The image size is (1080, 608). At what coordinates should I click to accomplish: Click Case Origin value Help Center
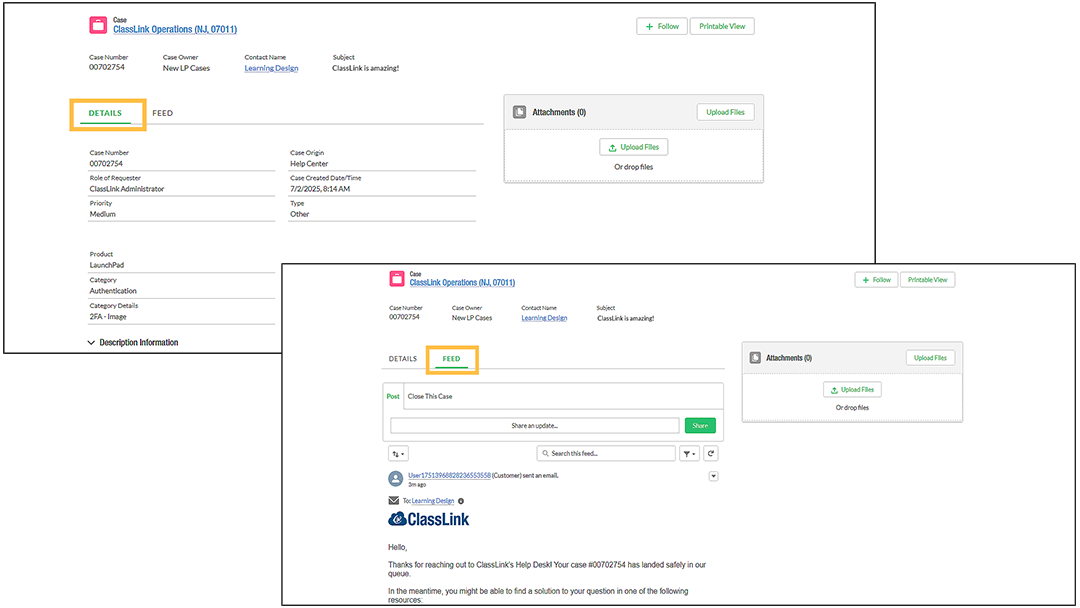[x=309, y=164]
